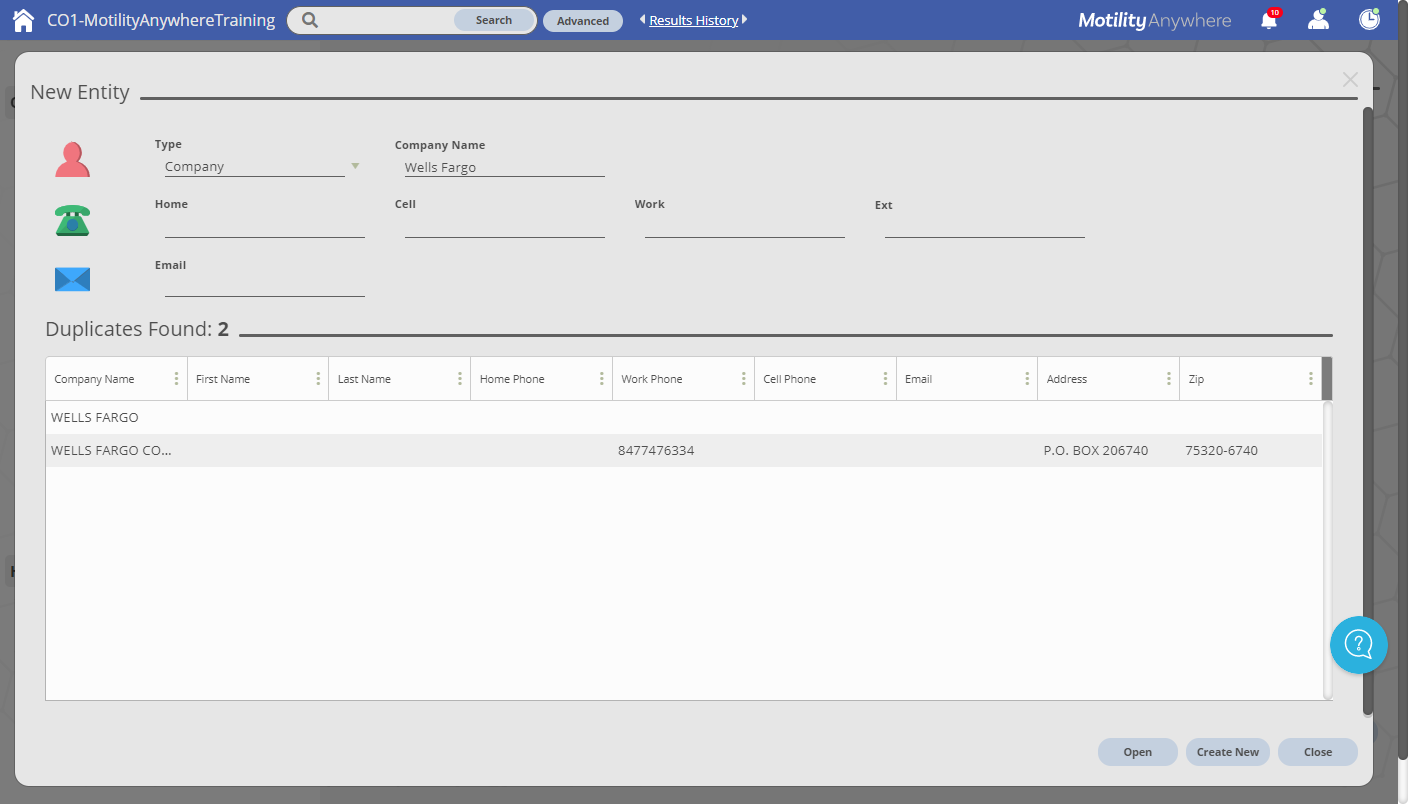Open the help chat bubble

click(x=1359, y=644)
